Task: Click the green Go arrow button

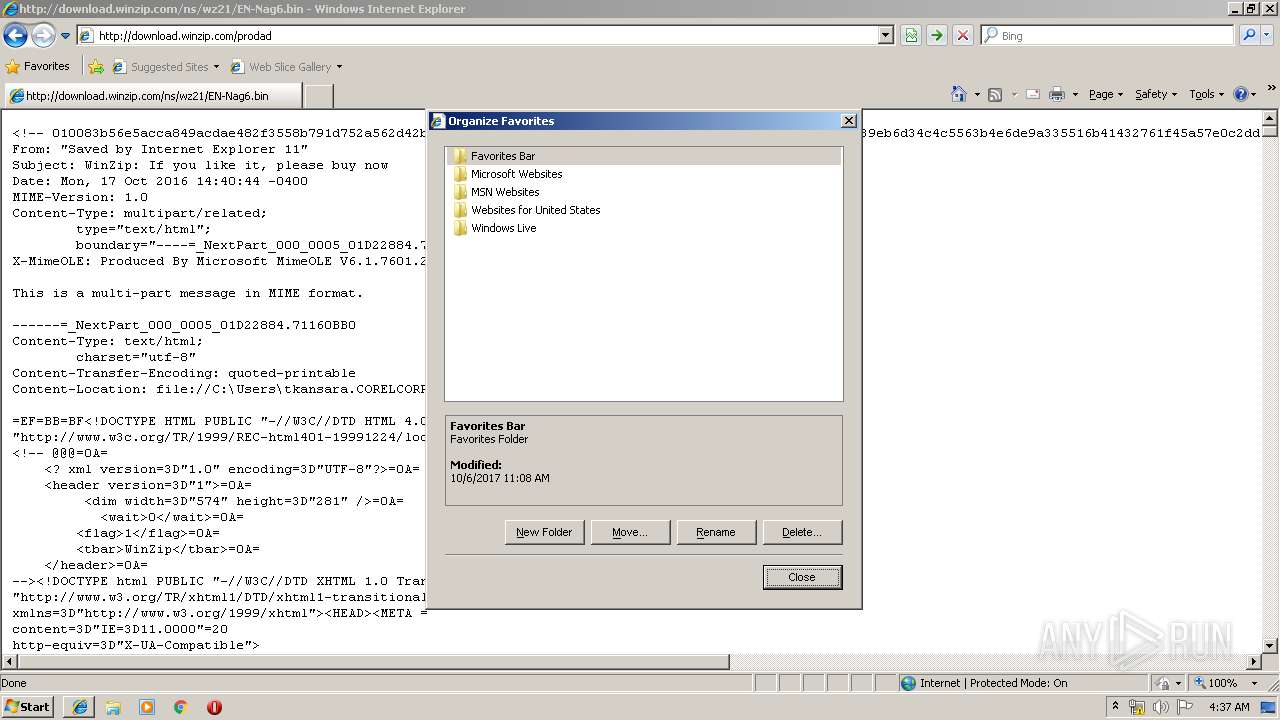Action: [x=936, y=36]
